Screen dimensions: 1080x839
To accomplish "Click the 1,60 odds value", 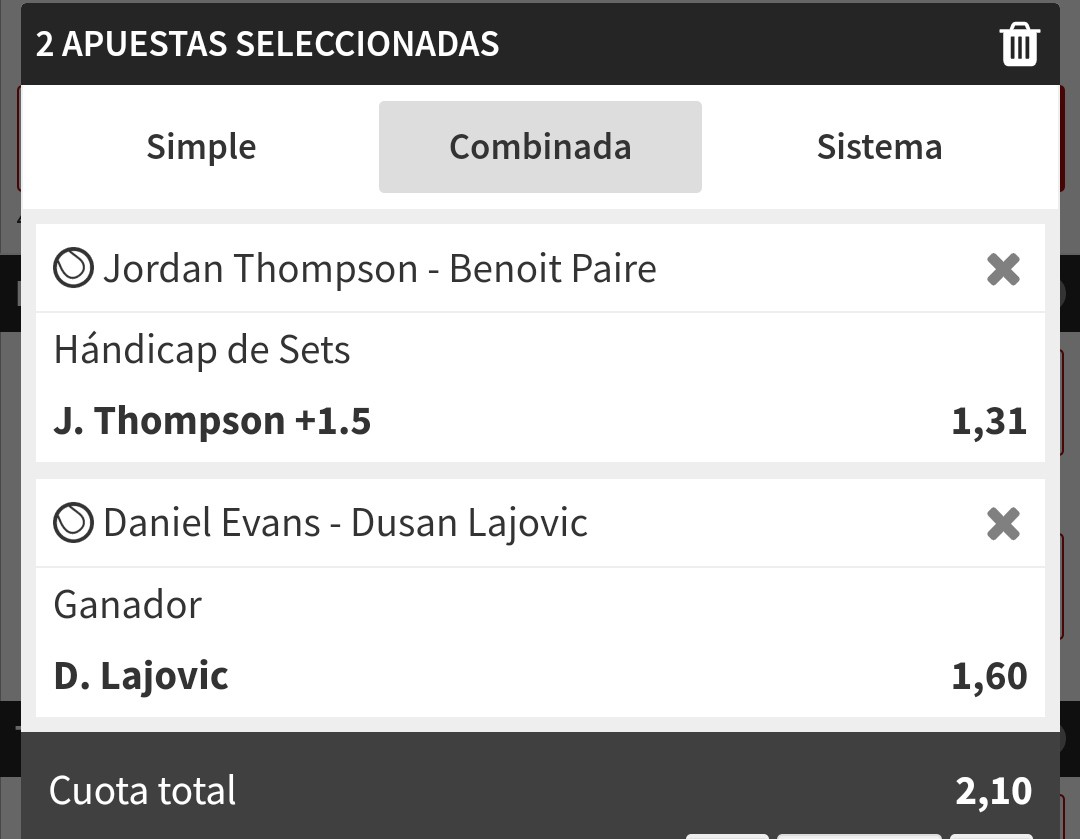I will click(989, 676).
